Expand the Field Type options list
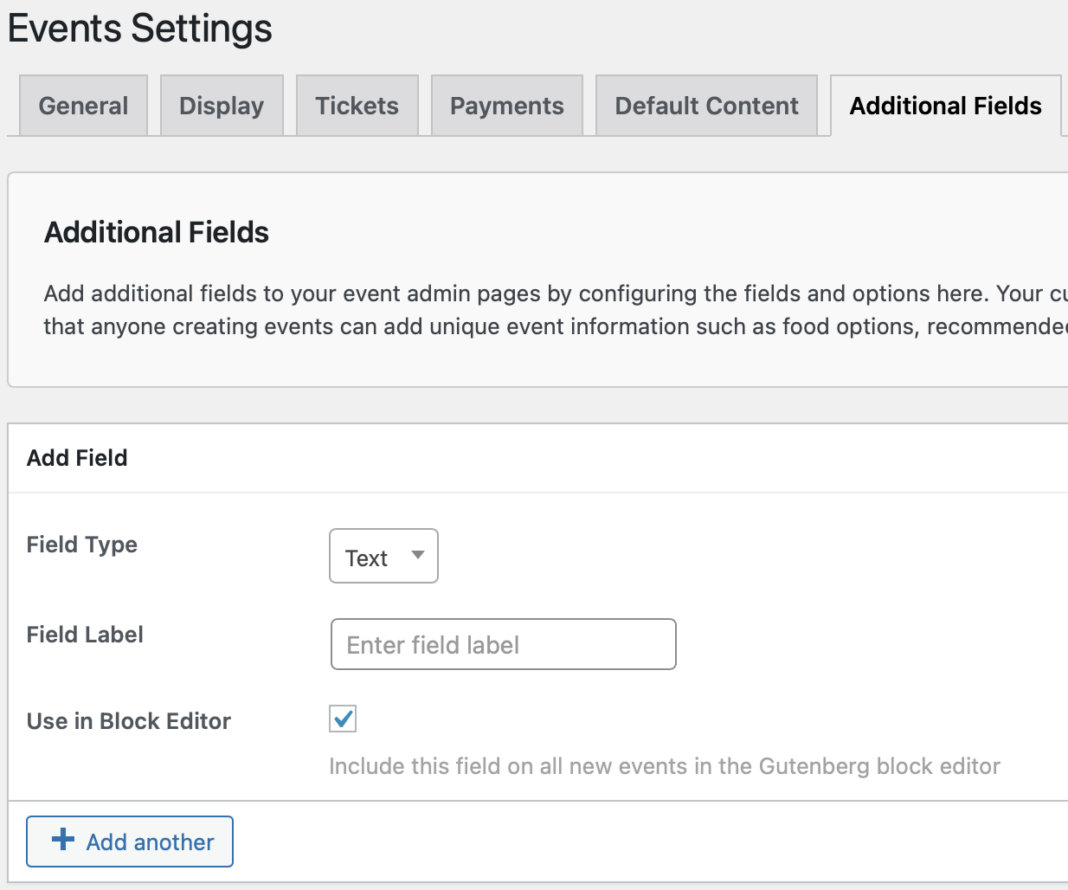1068x890 pixels. tap(384, 556)
